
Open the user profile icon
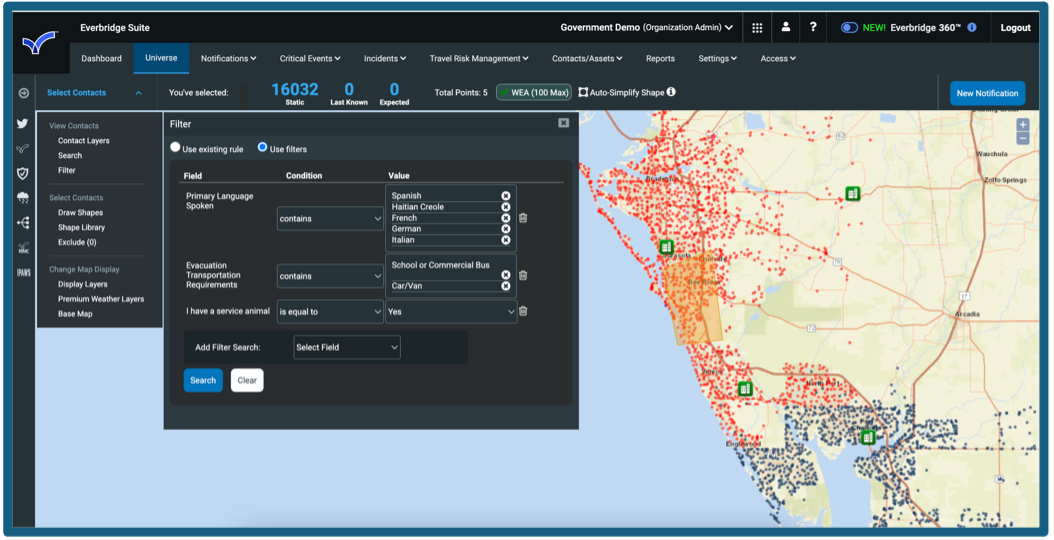tap(786, 28)
